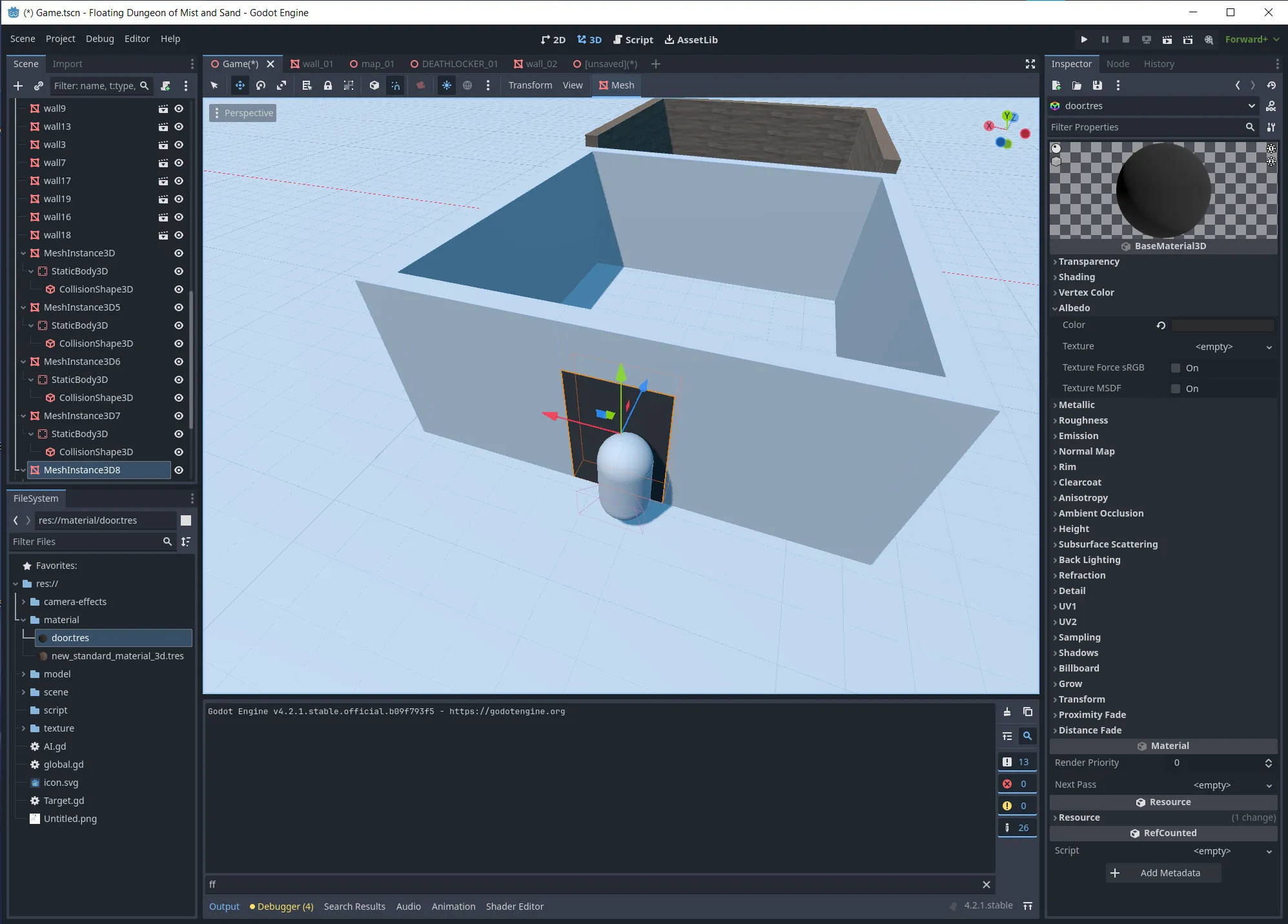Enable Texture MSDF checkbox

pyautogui.click(x=1176, y=389)
